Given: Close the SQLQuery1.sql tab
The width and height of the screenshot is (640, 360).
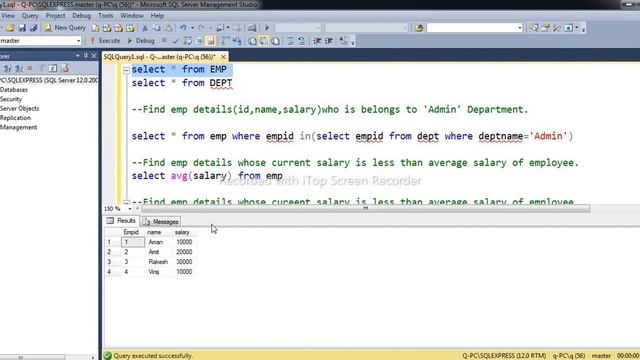Looking at the screenshot, I should tap(223, 57).
